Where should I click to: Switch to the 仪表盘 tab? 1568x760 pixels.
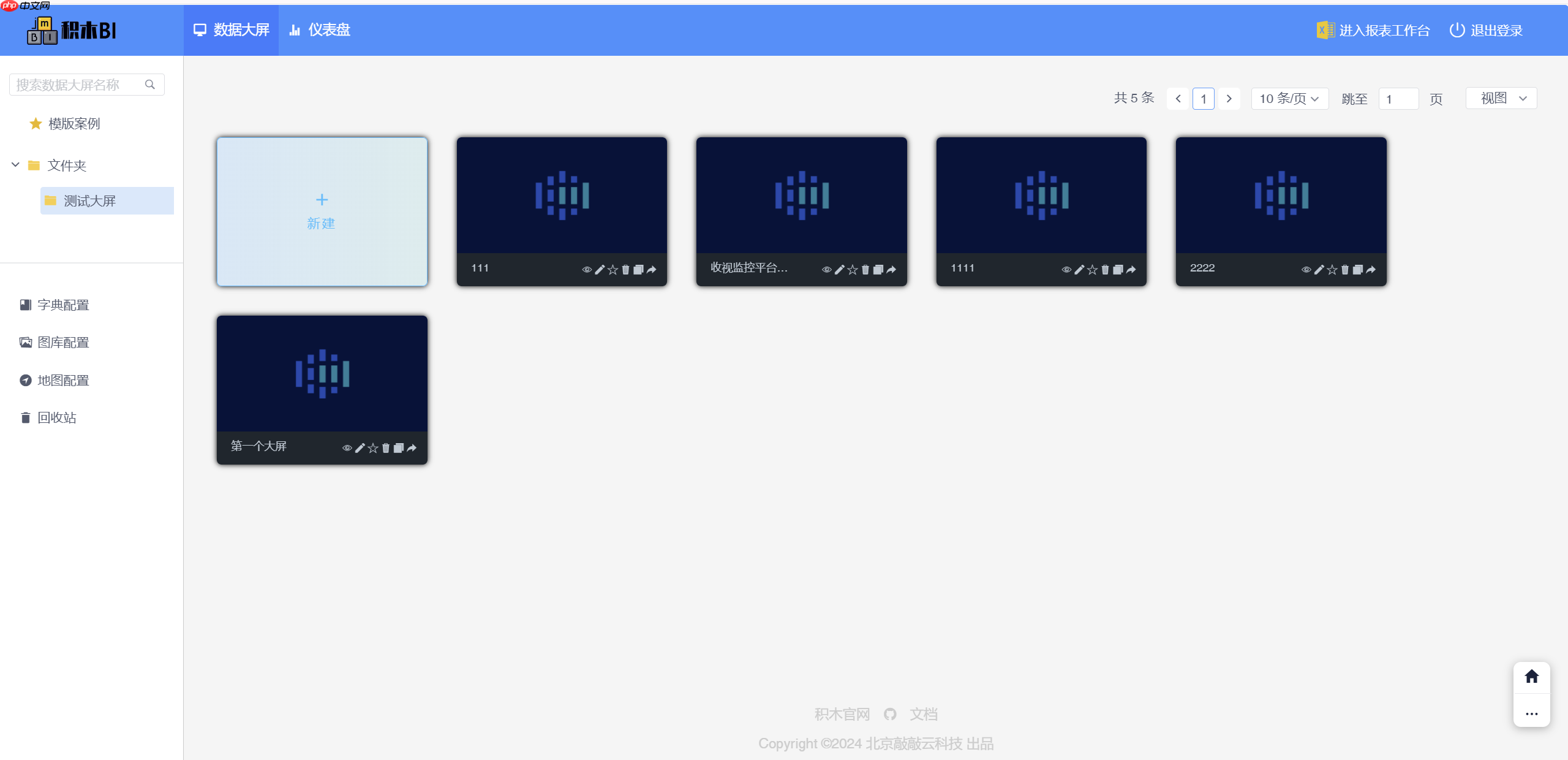(x=319, y=29)
